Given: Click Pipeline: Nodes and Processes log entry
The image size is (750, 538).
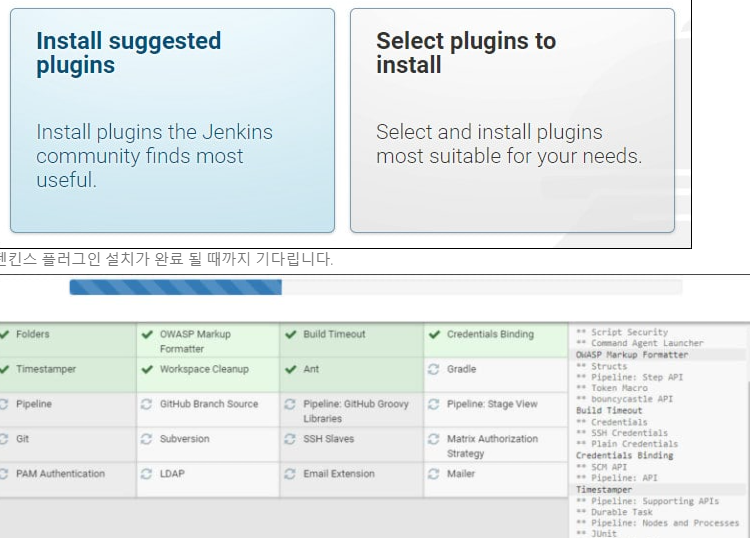Looking at the screenshot, I should click(665, 523).
